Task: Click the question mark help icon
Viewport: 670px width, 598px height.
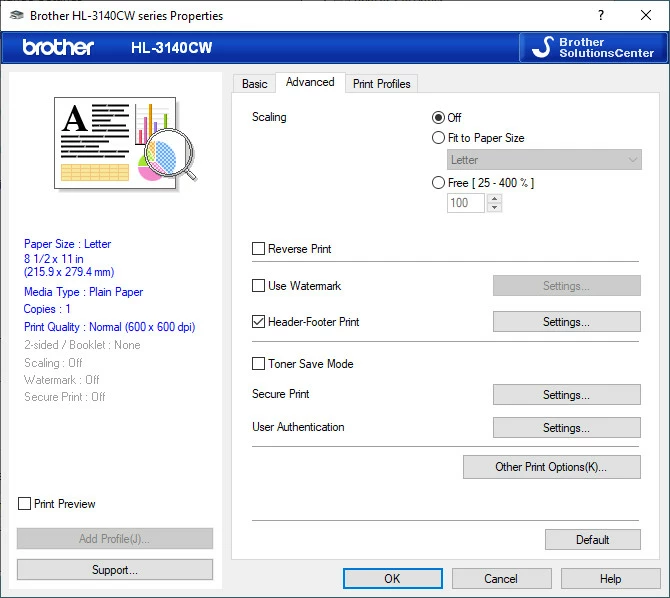Action: pos(601,15)
